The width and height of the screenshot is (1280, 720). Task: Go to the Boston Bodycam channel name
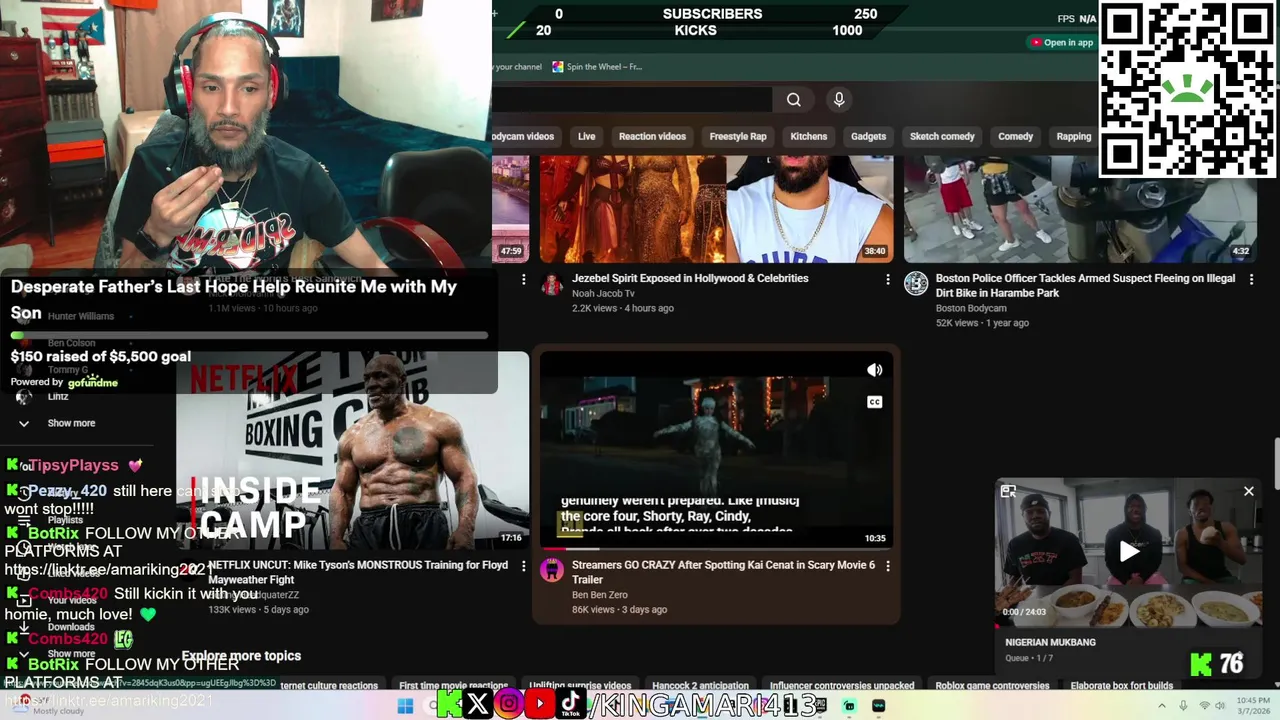971,308
